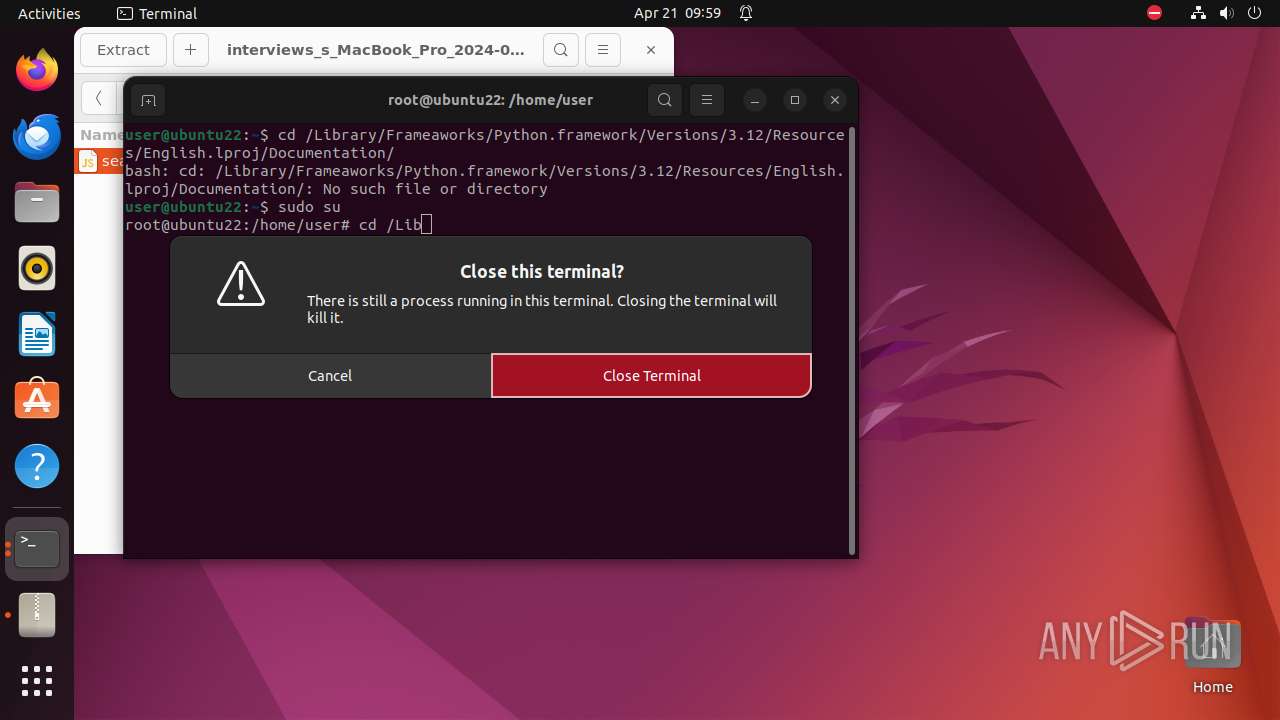Open the network status icon

pyautogui.click(x=1198, y=13)
